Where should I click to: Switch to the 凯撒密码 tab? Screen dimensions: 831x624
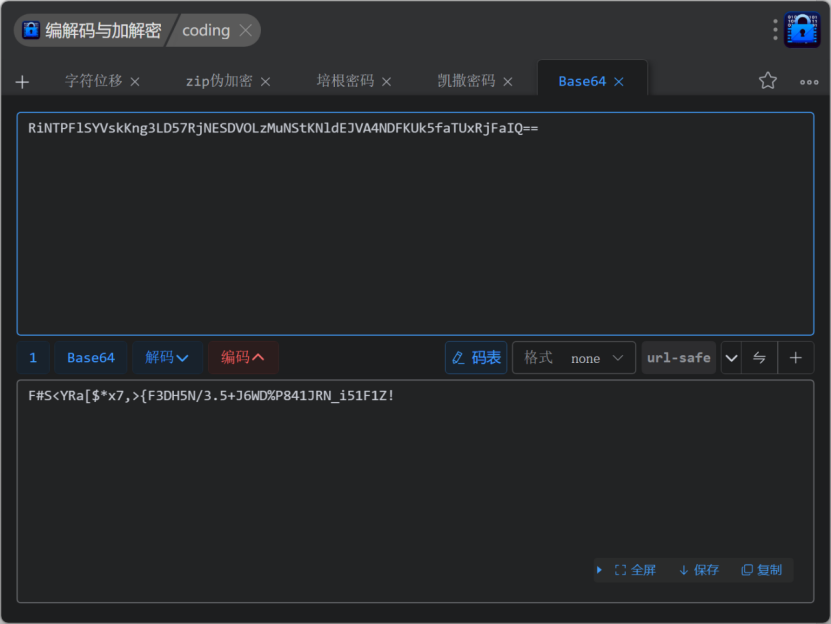coord(466,81)
